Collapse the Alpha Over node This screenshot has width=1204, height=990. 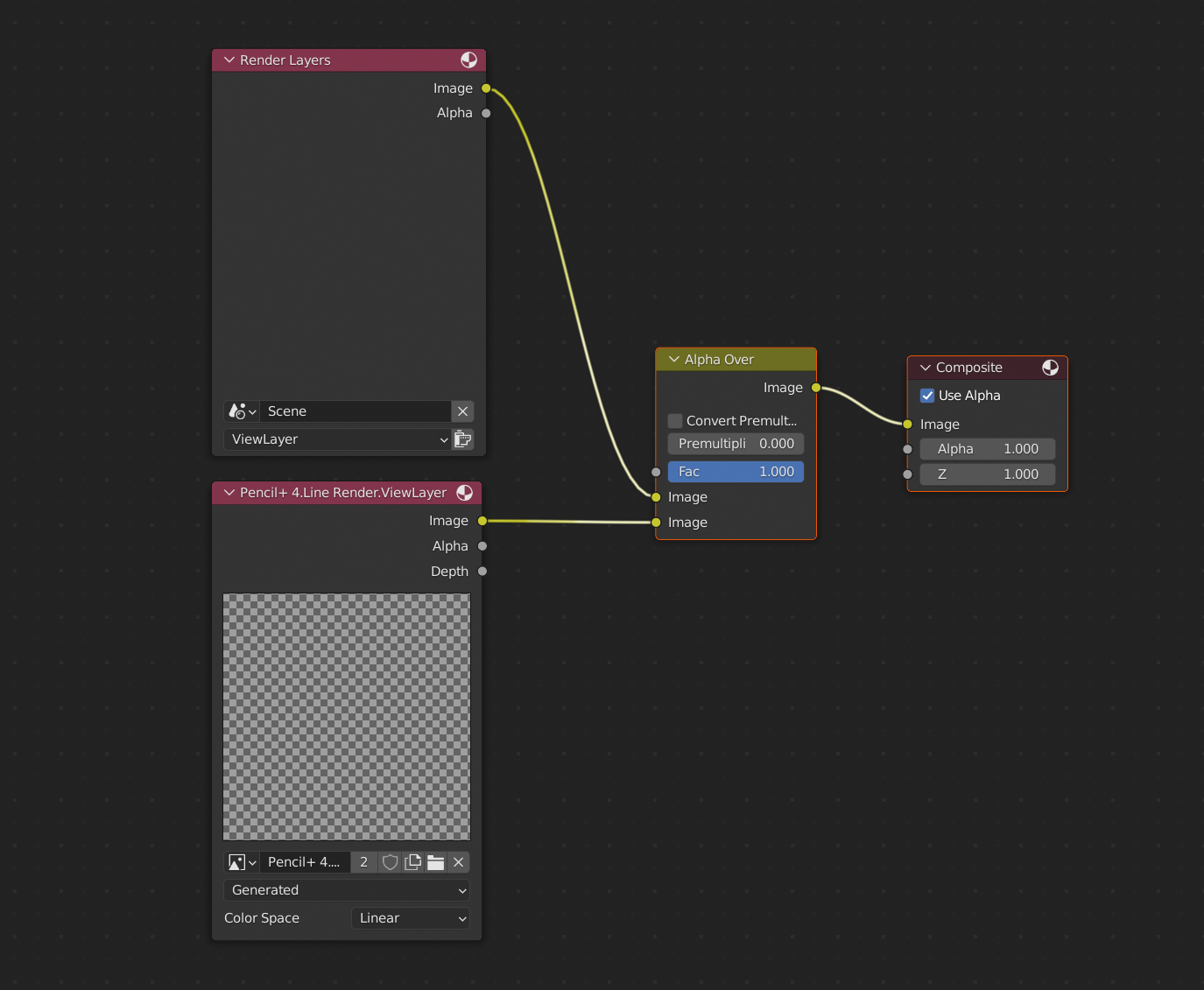tap(673, 360)
